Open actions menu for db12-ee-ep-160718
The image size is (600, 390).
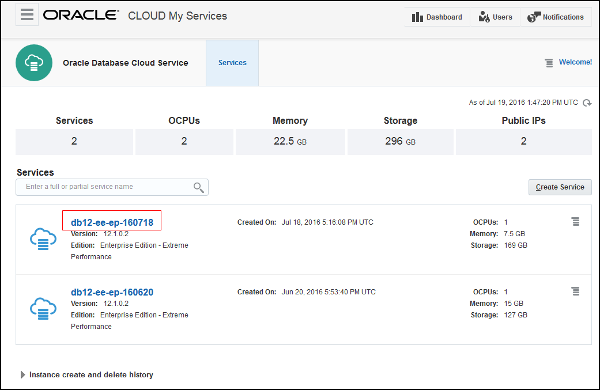tap(575, 222)
